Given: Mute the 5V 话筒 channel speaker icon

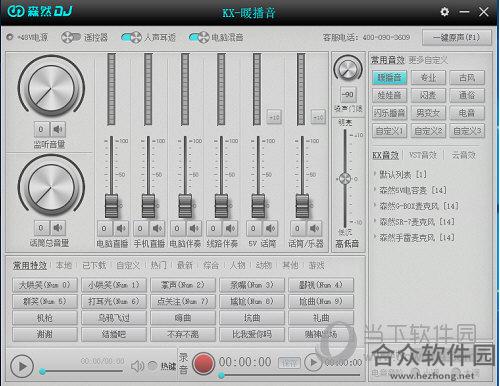Looking at the screenshot, I should pyautogui.click(x=270, y=228).
